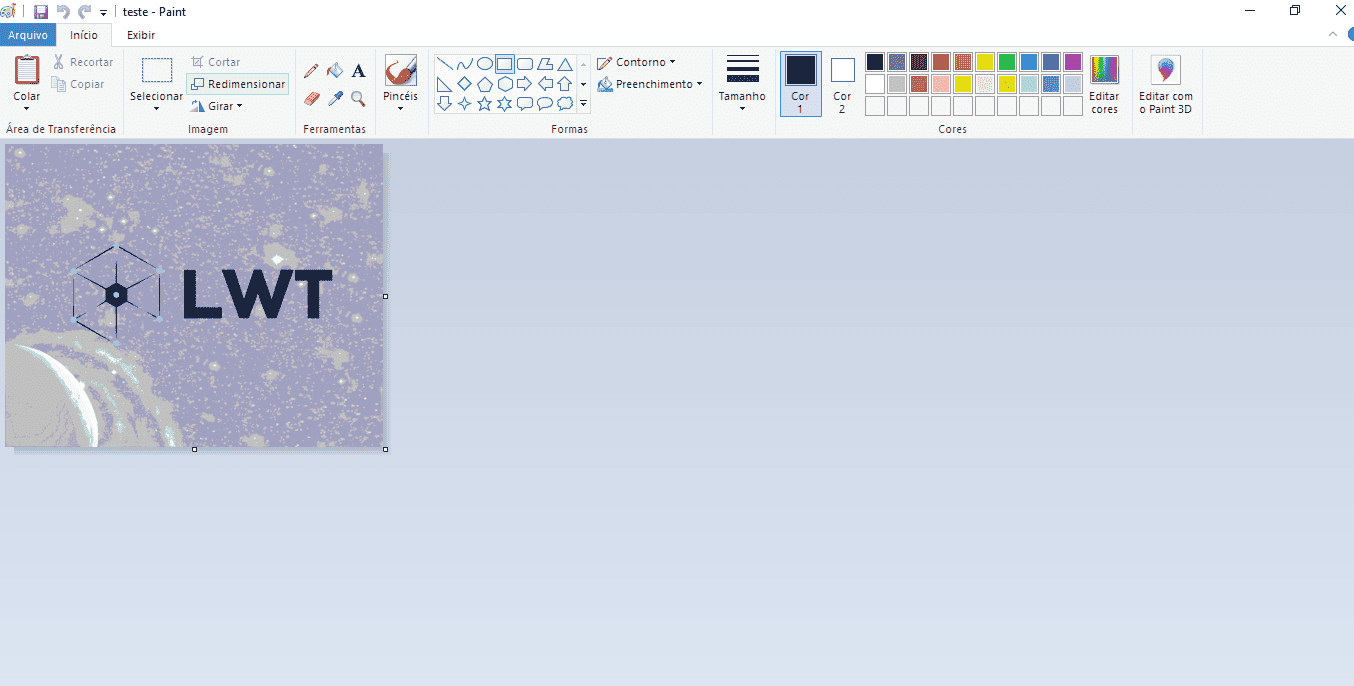Choose the color picker eyedropper tool
The image size is (1354, 686).
pyautogui.click(x=334, y=99)
